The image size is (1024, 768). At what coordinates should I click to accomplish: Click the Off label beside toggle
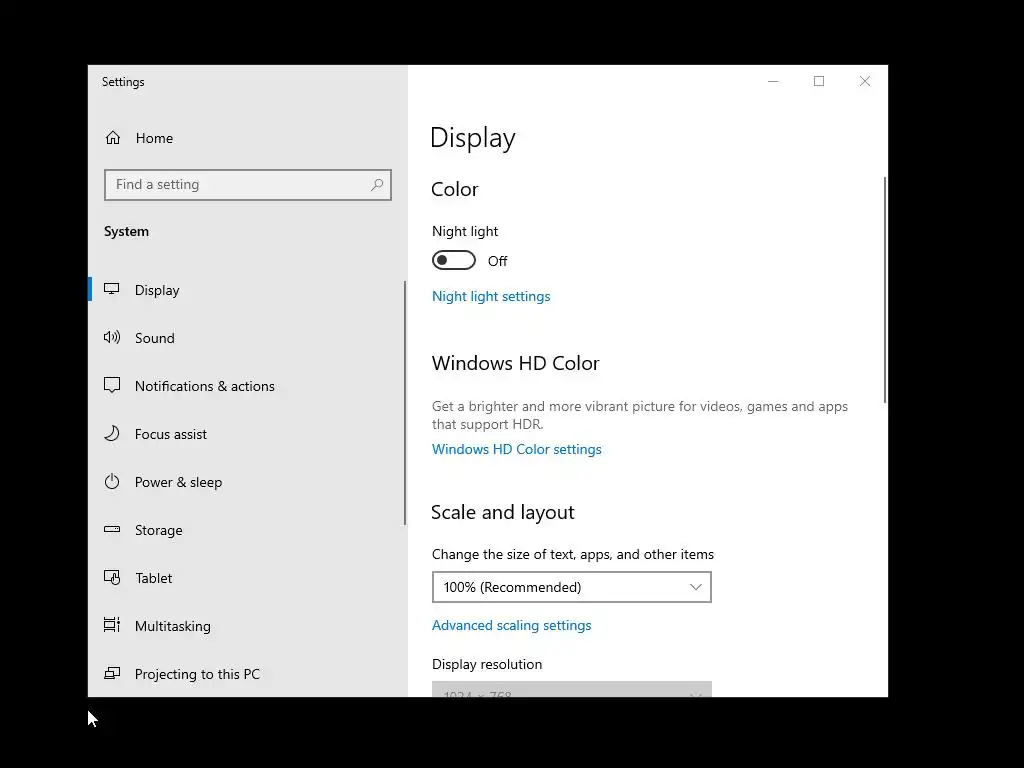(497, 261)
